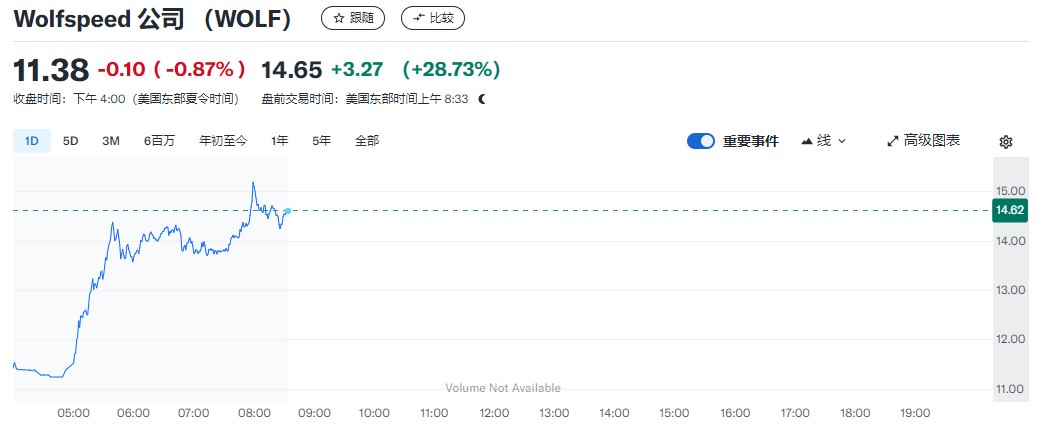
Task: Select the 全部 all-time range tab
Action: [367, 141]
